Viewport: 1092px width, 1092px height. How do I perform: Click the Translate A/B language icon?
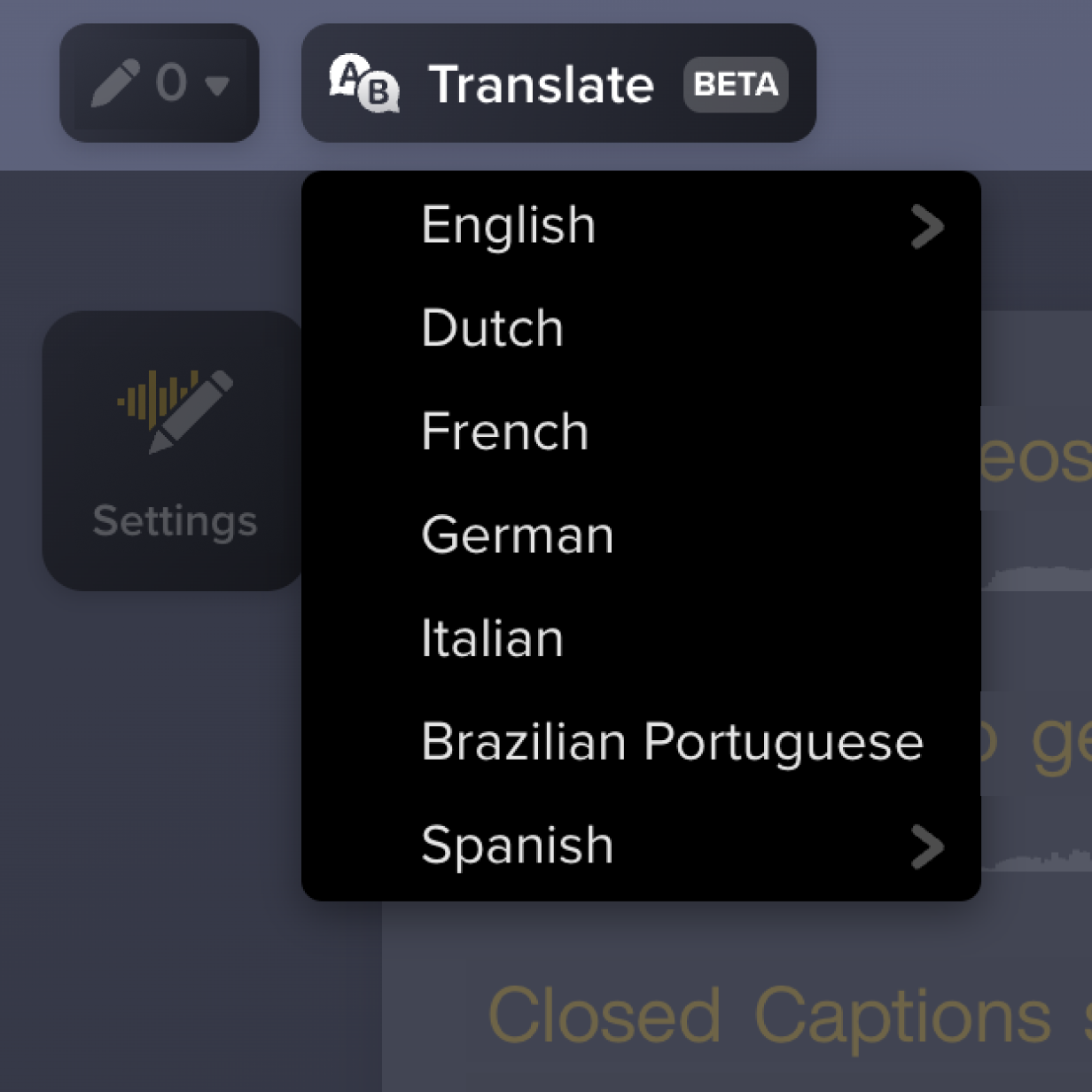tap(364, 85)
